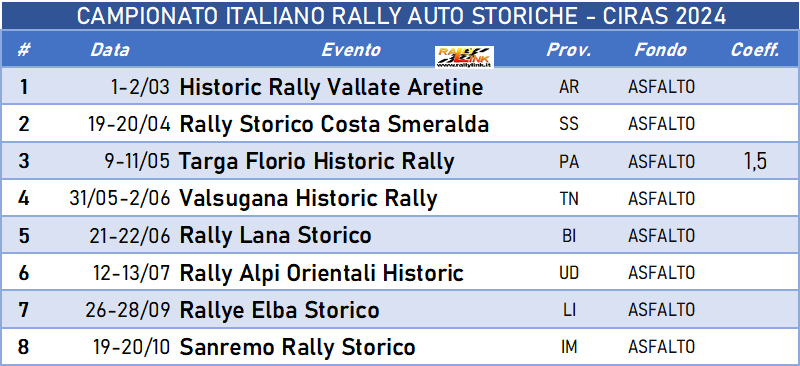The image size is (800, 366).
Task: Click the Prov. column header
Action: pos(569,50)
